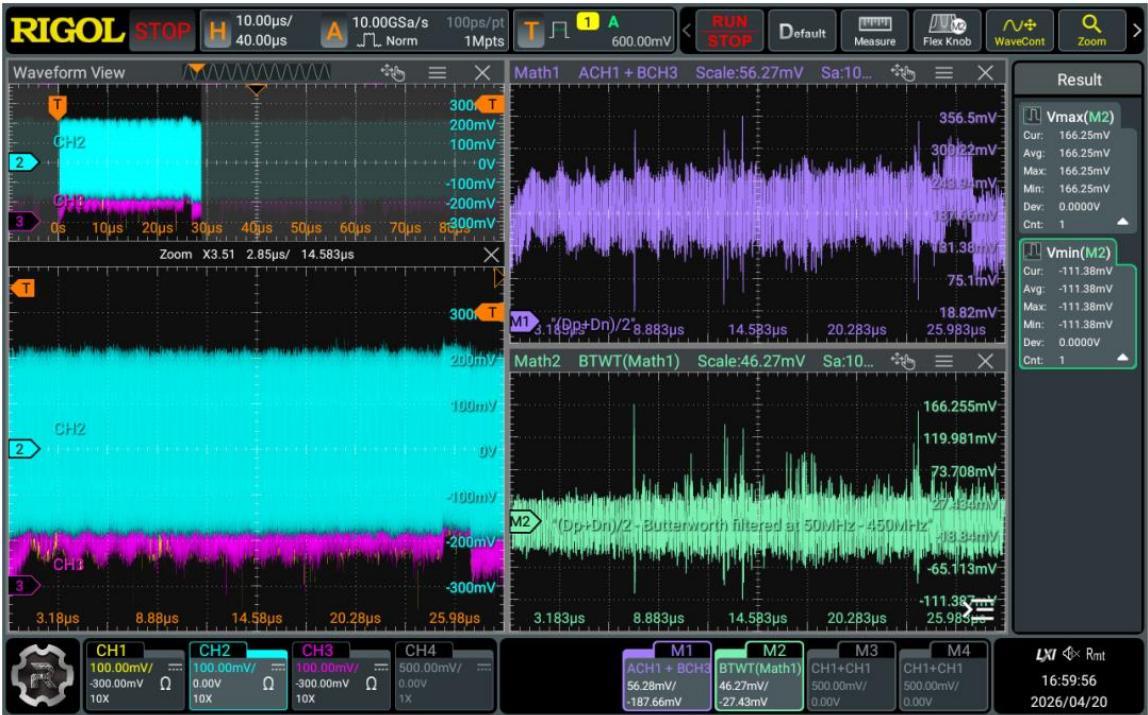The image size is (1148, 715).
Task: Click the Rmt remote indicator
Action: click(1095, 654)
